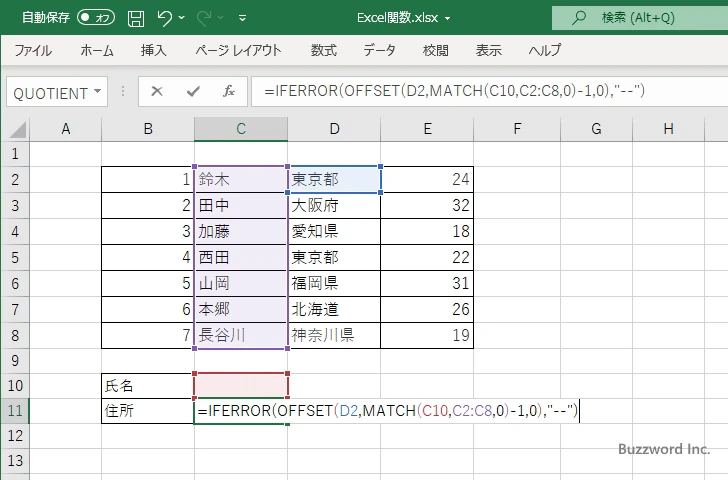728x480 pixels.
Task: Select column D header
Action: tap(334, 129)
